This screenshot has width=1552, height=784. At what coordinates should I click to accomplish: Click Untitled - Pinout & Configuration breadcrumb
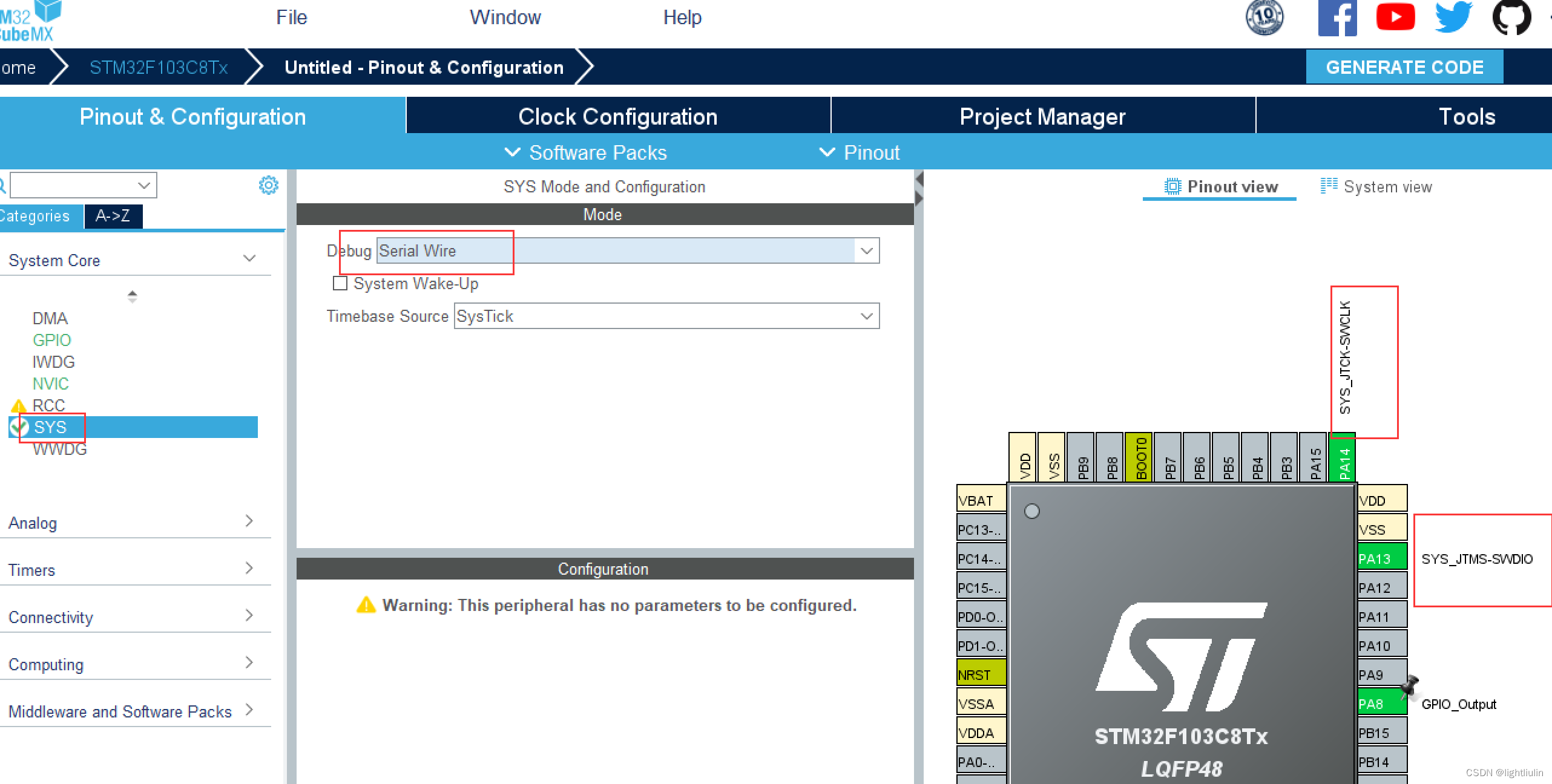424,67
